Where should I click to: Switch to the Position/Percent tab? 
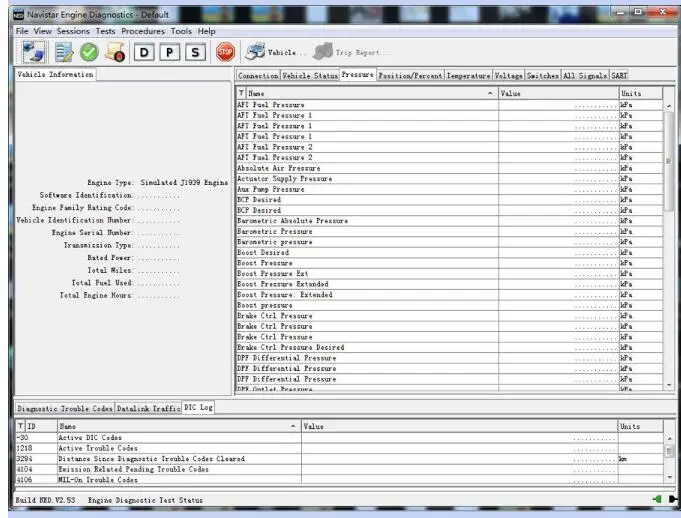pyautogui.click(x=410, y=76)
